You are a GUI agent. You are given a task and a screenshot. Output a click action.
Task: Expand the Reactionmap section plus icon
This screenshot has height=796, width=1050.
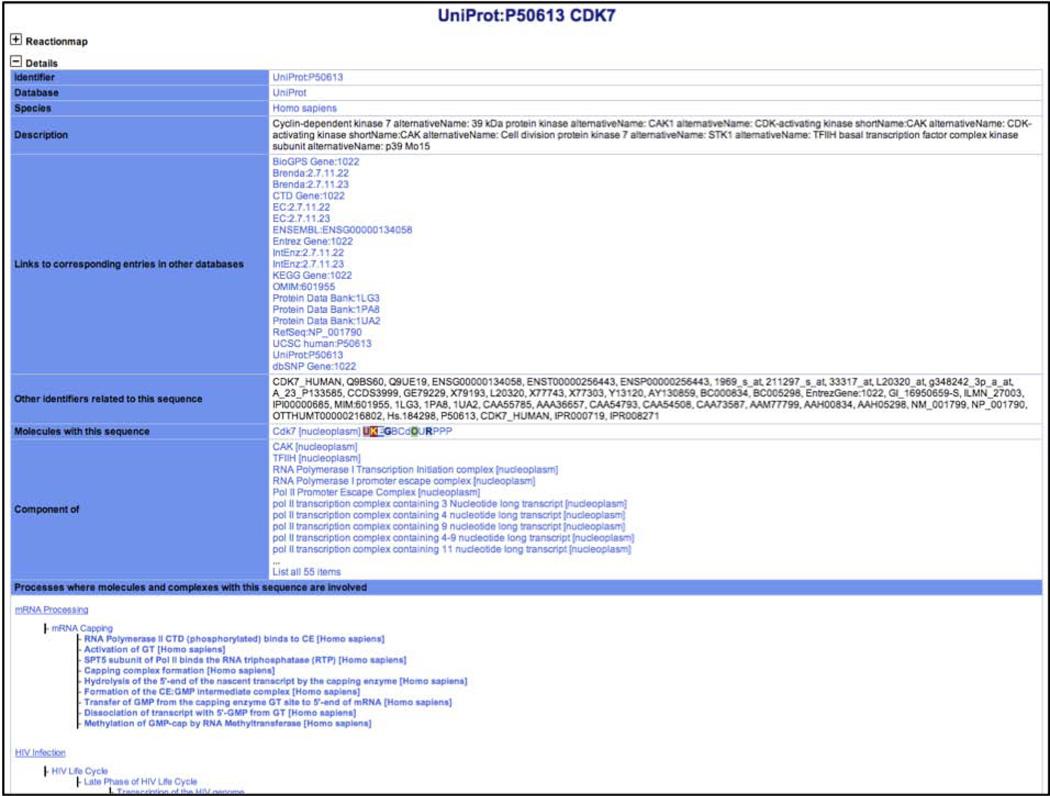(x=16, y=41)
